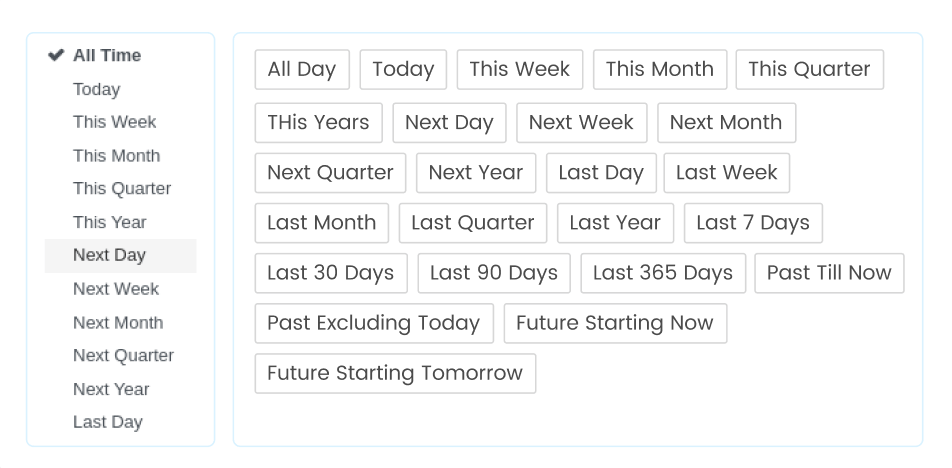This screenshot has width=952, height=468.
Task: Click the All Day button
Action: click(x=302, y=69)
